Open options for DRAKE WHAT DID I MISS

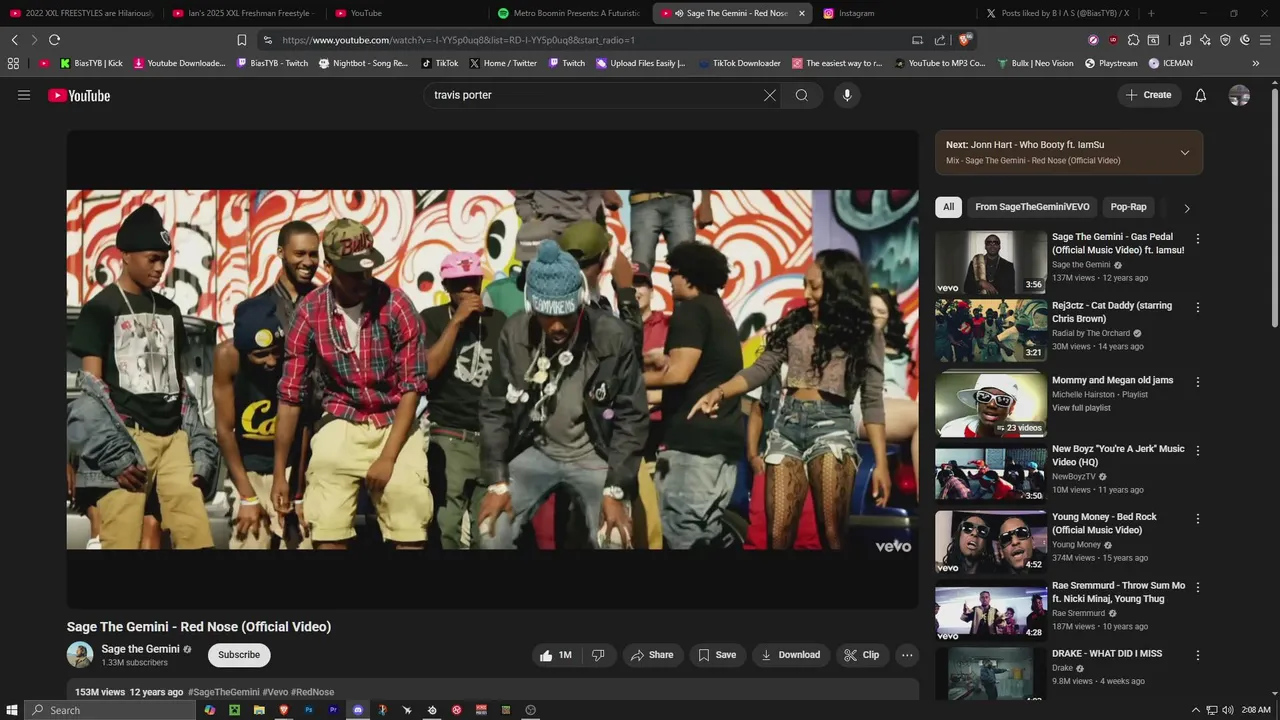click(x=1197, y=655)
